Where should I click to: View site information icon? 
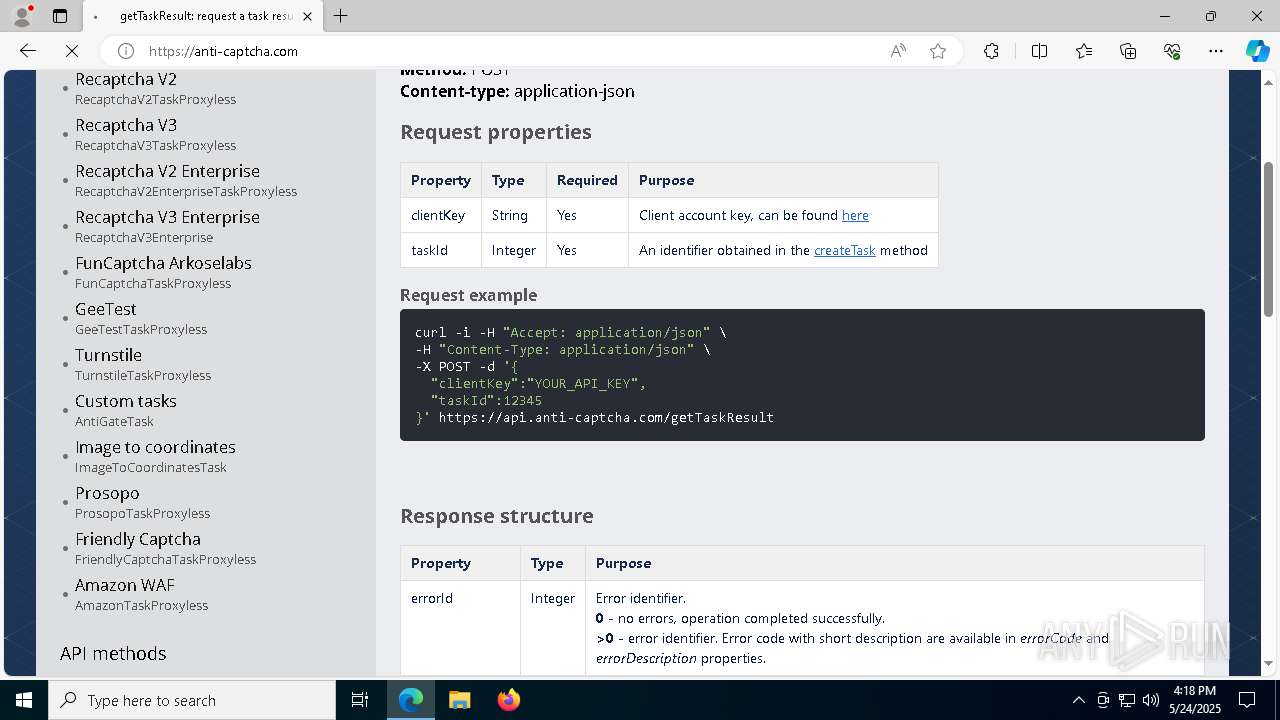coord(126,51)
